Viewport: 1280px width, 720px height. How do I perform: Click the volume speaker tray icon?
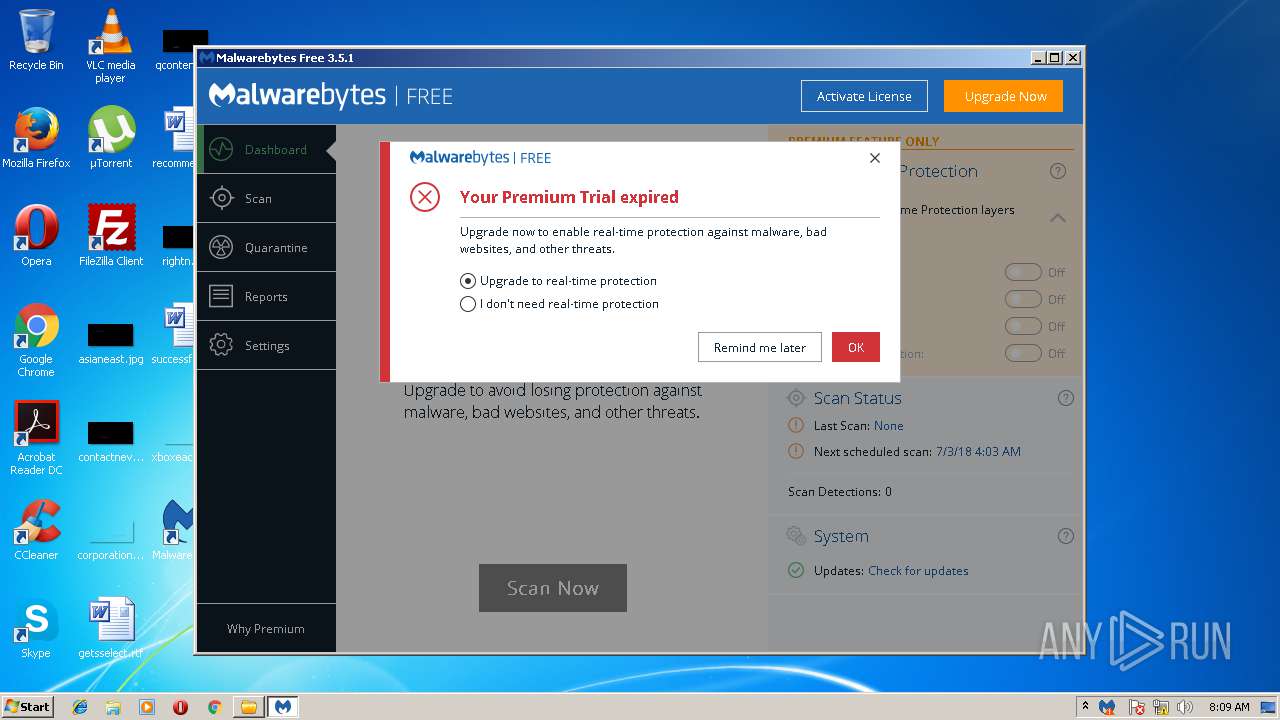1185,707
